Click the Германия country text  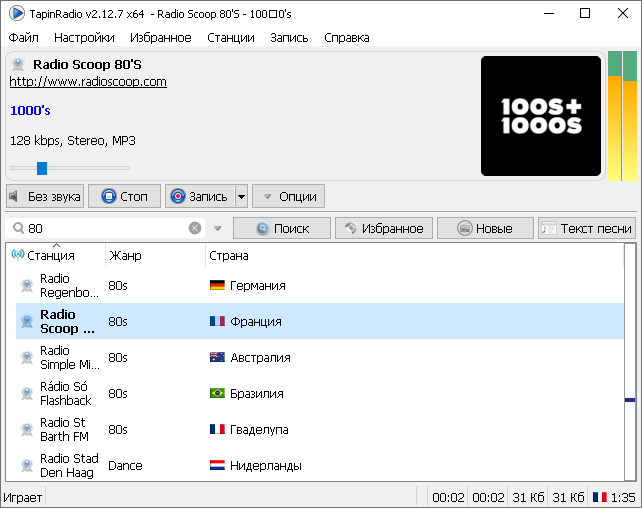pyautogui.click(x=258, y=285)
